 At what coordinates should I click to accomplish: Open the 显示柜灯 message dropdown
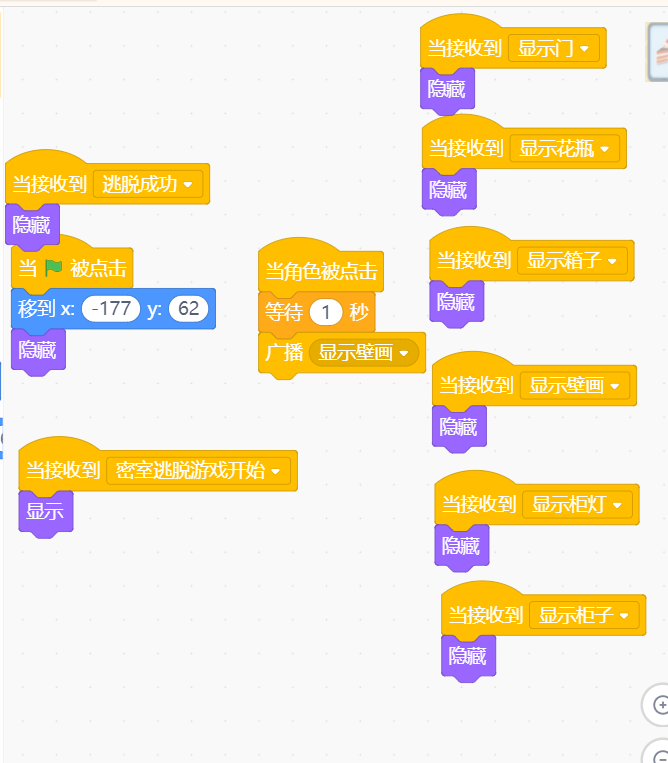pos(577,504)
